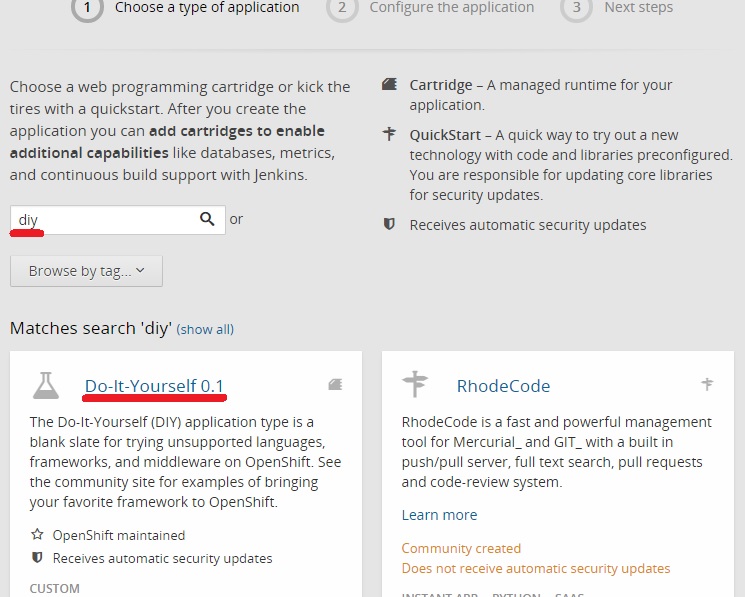Click the RhodeCode signpost icon

click(415, 385)
